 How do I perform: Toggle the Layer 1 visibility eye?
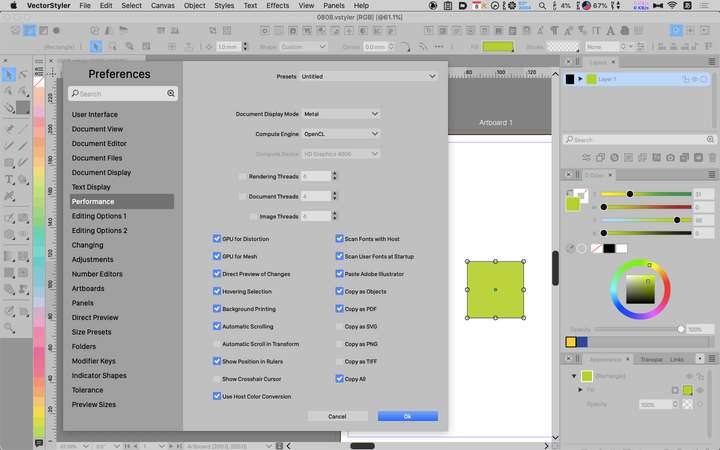(x=695, y=79)
